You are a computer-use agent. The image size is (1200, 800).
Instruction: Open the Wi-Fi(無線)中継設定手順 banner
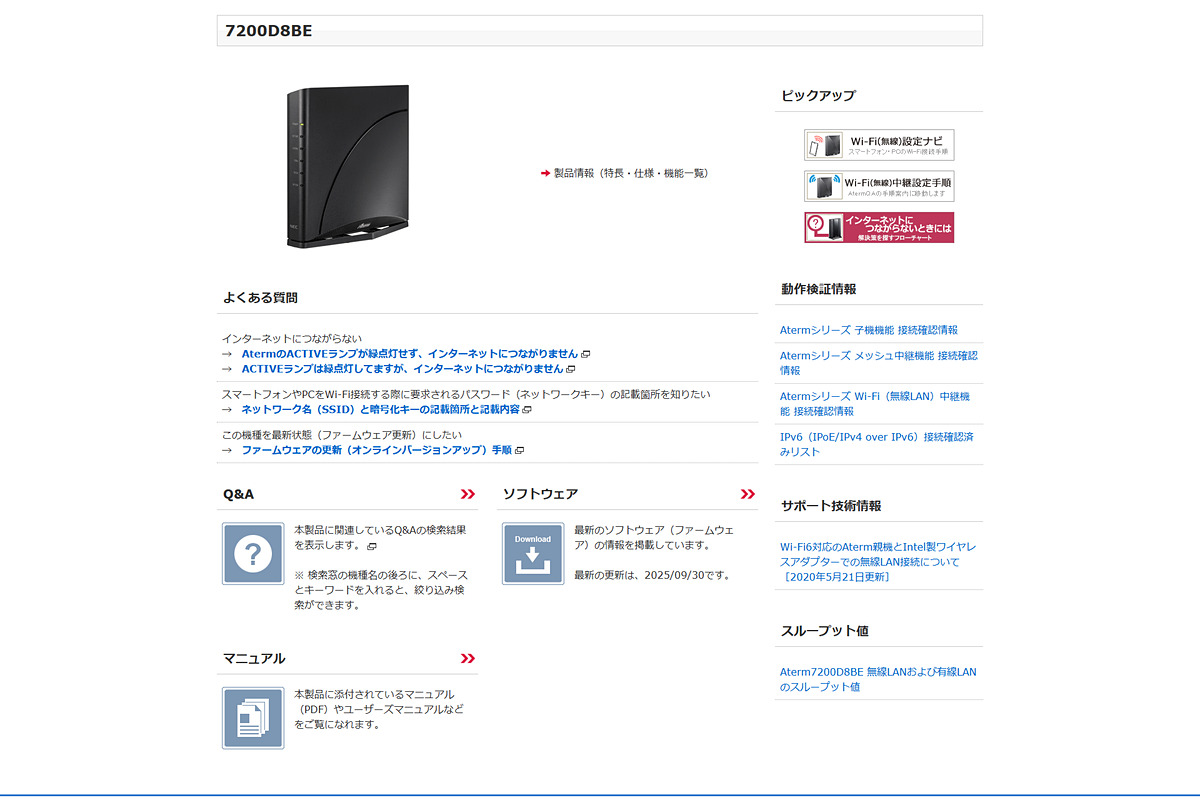879,186
